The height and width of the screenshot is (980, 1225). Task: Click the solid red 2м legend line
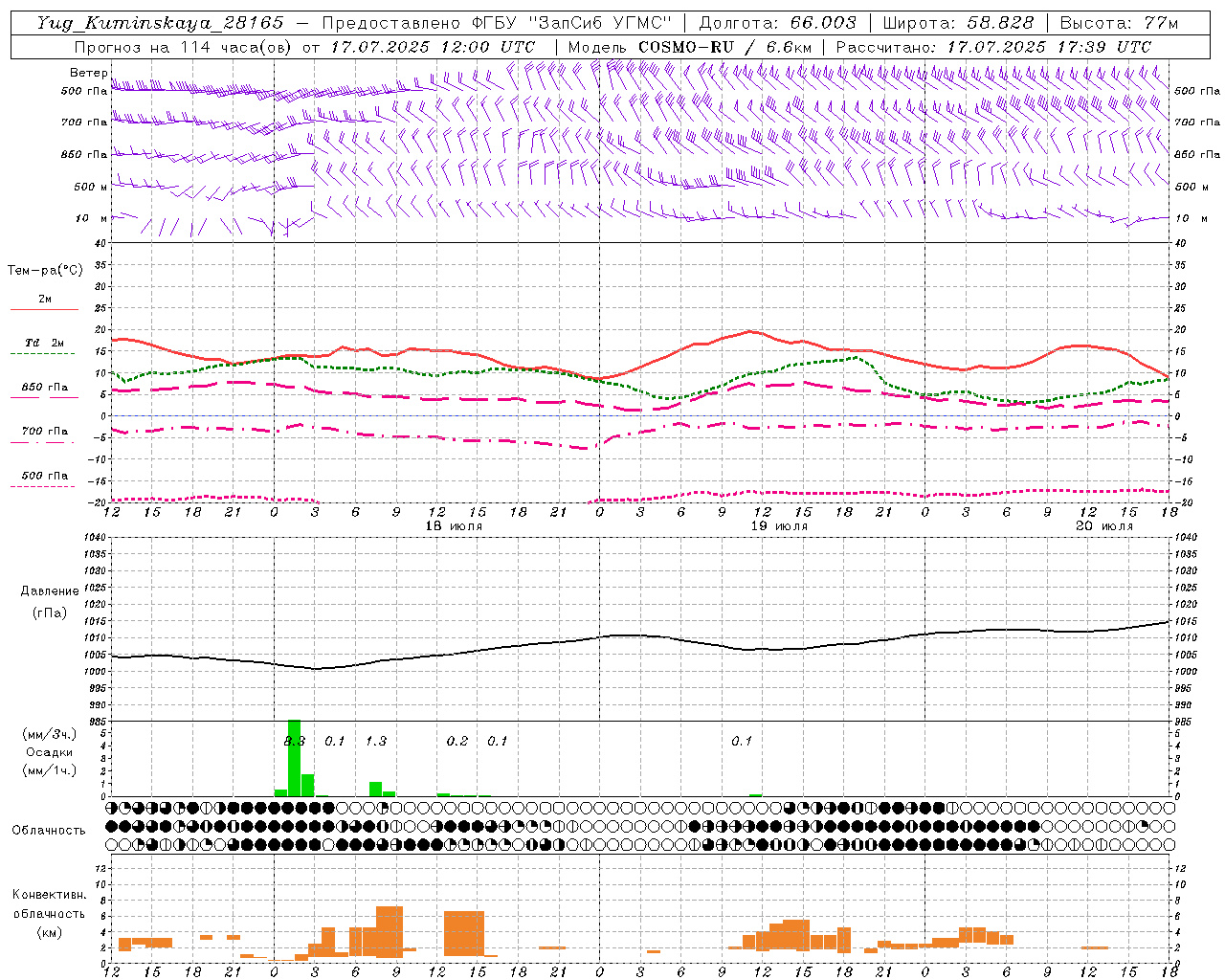[45, 309]
